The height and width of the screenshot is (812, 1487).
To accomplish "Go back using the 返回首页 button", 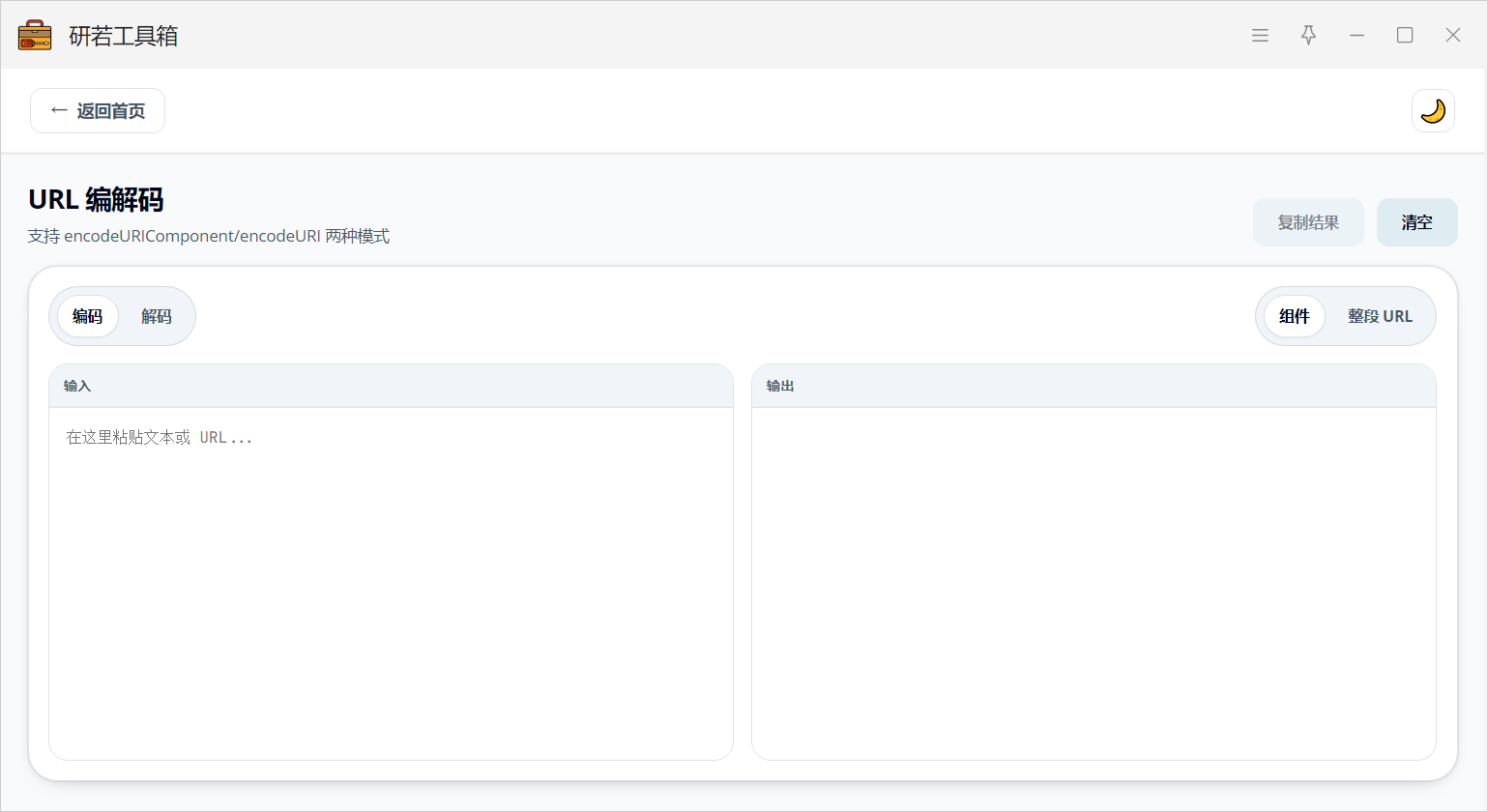I will point(98,111).
